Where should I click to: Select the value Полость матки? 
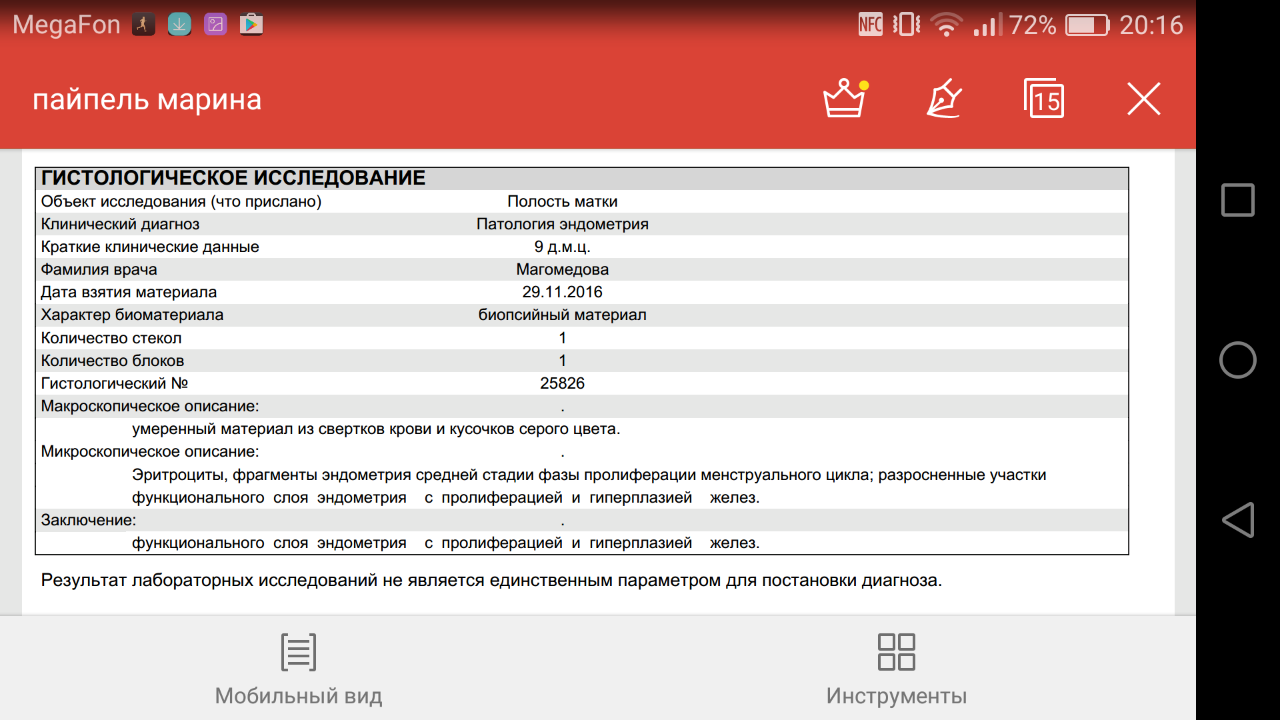click(562, 202)
